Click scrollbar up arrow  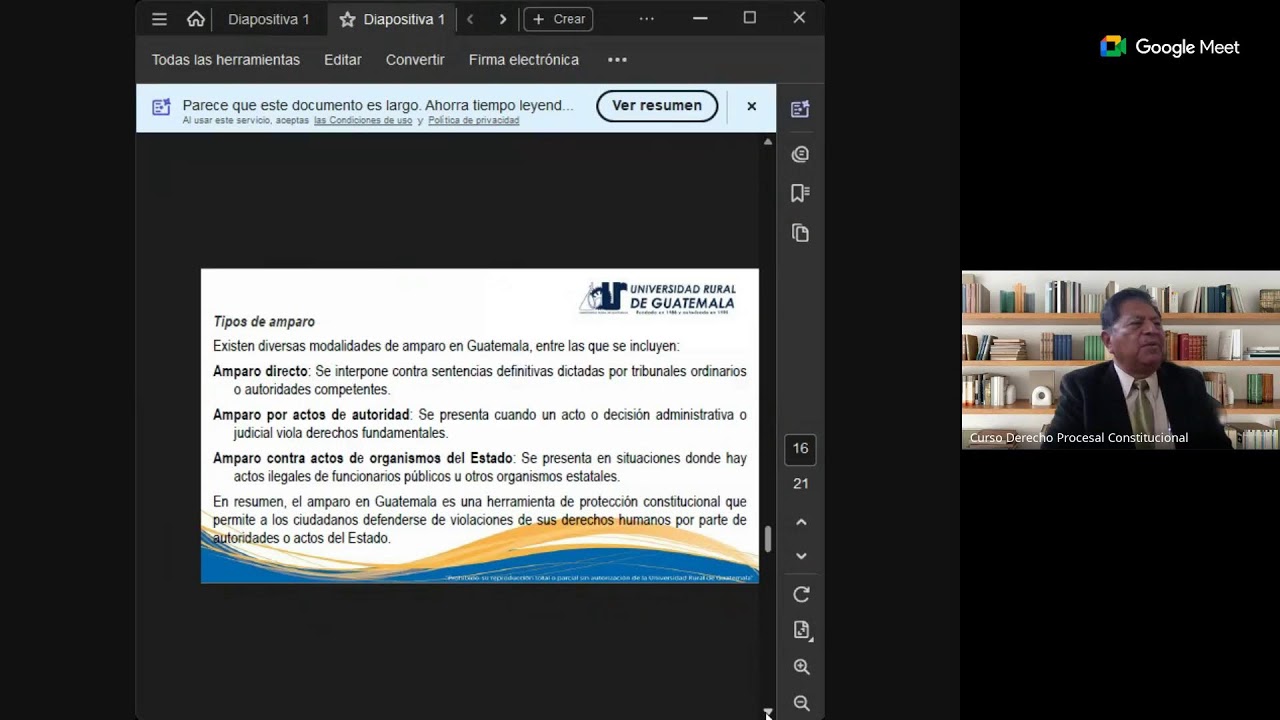tap(768, 142)
